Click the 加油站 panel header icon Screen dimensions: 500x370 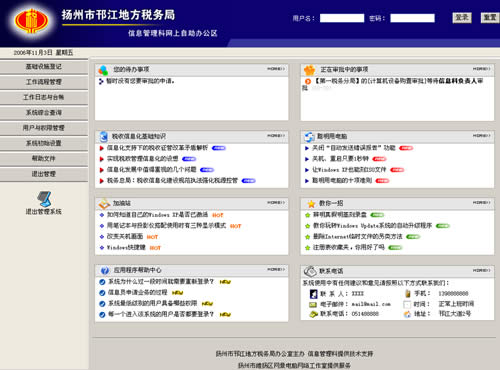(x=104, y=204)
